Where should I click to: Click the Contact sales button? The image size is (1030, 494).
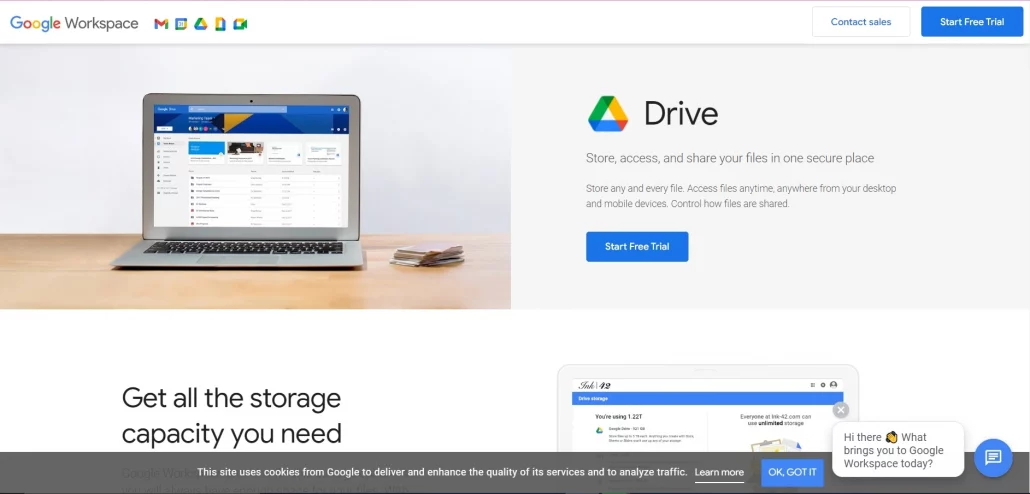pos(861,22)
